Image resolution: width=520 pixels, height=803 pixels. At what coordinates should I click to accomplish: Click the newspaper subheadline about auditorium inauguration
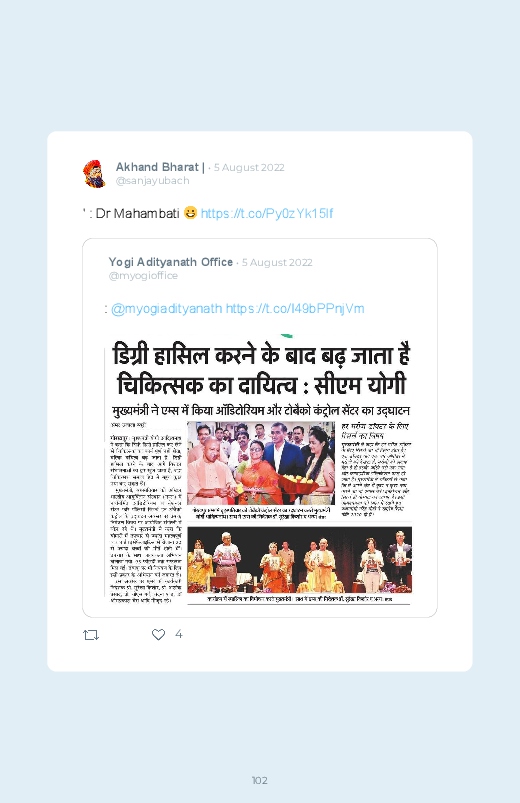tap(261, 411)
